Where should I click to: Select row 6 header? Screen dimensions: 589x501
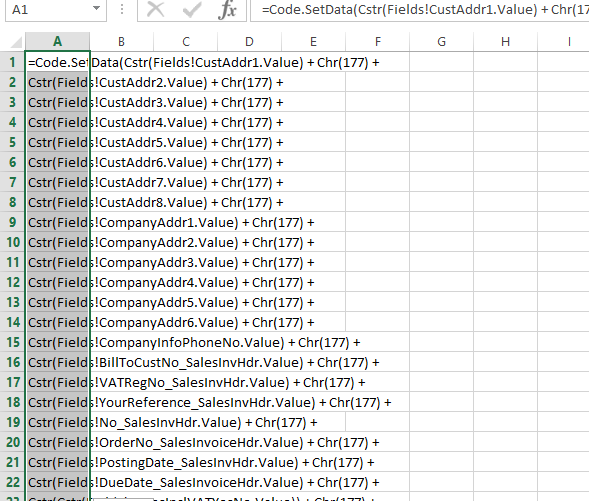pyautogui.click(x=12, y=162)
